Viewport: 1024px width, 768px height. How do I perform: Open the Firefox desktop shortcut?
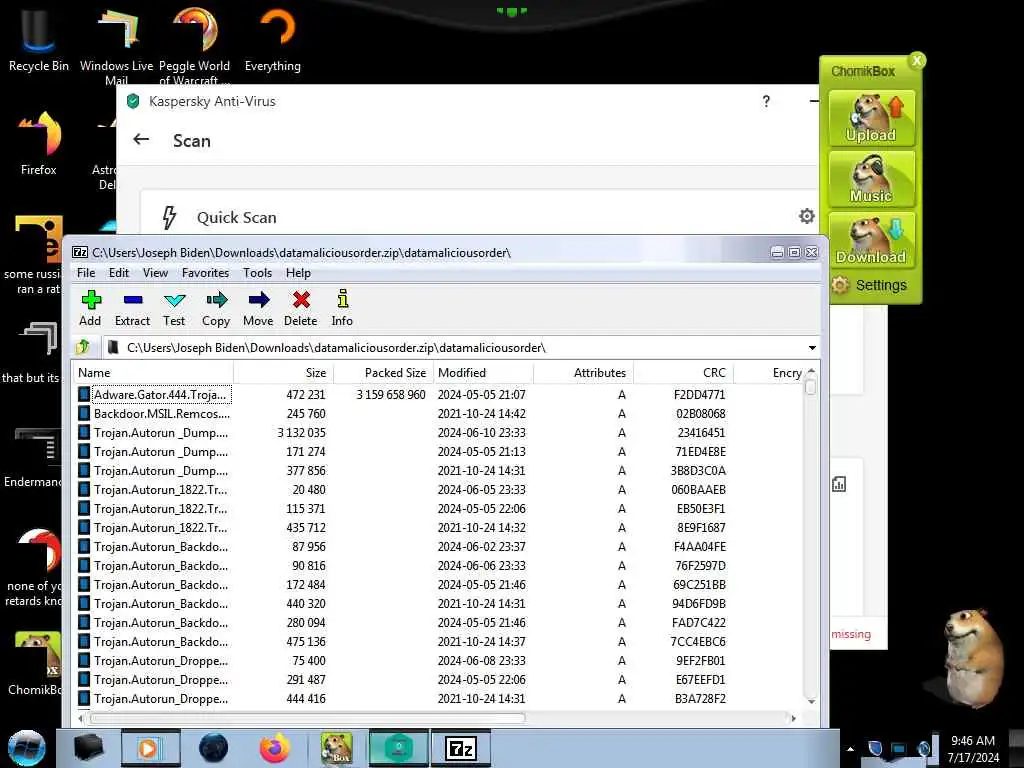click(x=39, y=144)
